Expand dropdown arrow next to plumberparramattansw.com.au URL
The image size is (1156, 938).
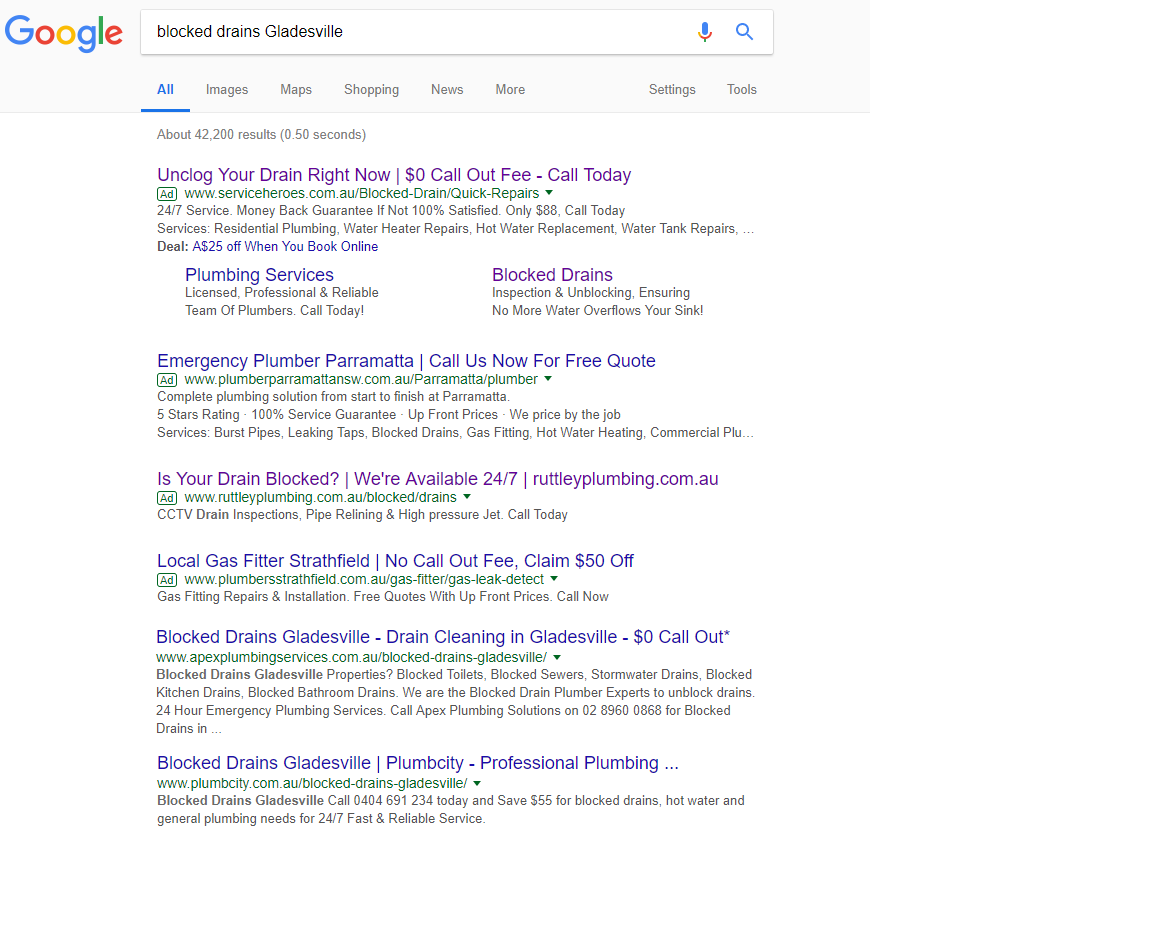click(548, 378)
